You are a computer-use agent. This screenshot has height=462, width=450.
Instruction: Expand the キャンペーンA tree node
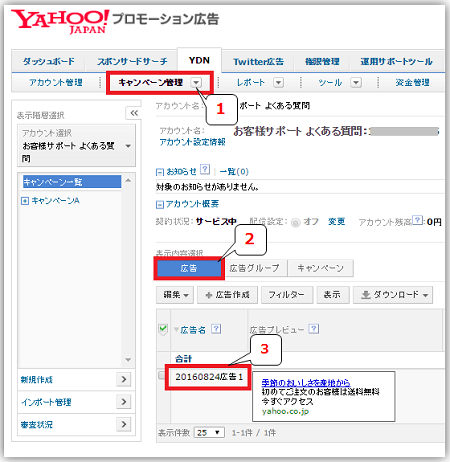coord(25,201)
